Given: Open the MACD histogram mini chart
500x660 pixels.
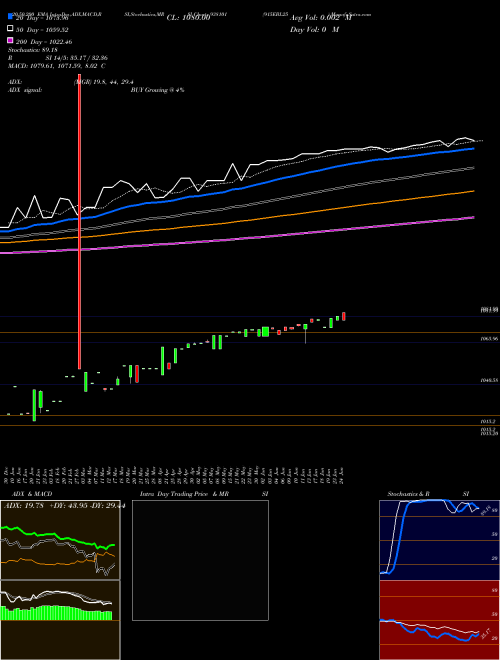Looking at the screenshot, I should point(60,620).
